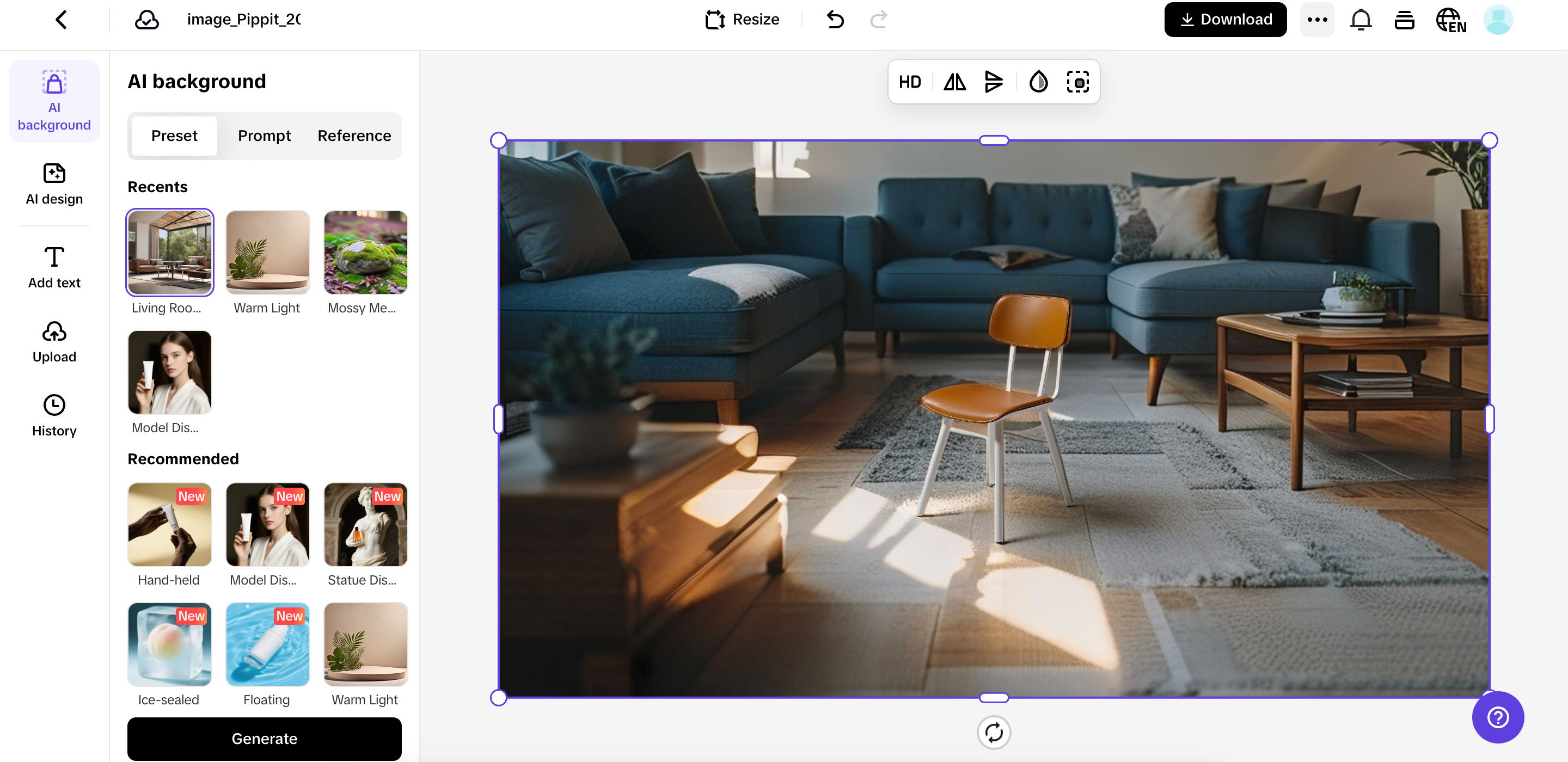Select the Add text tool
This screenshot has width=1568, height=762.
point(53,266)
